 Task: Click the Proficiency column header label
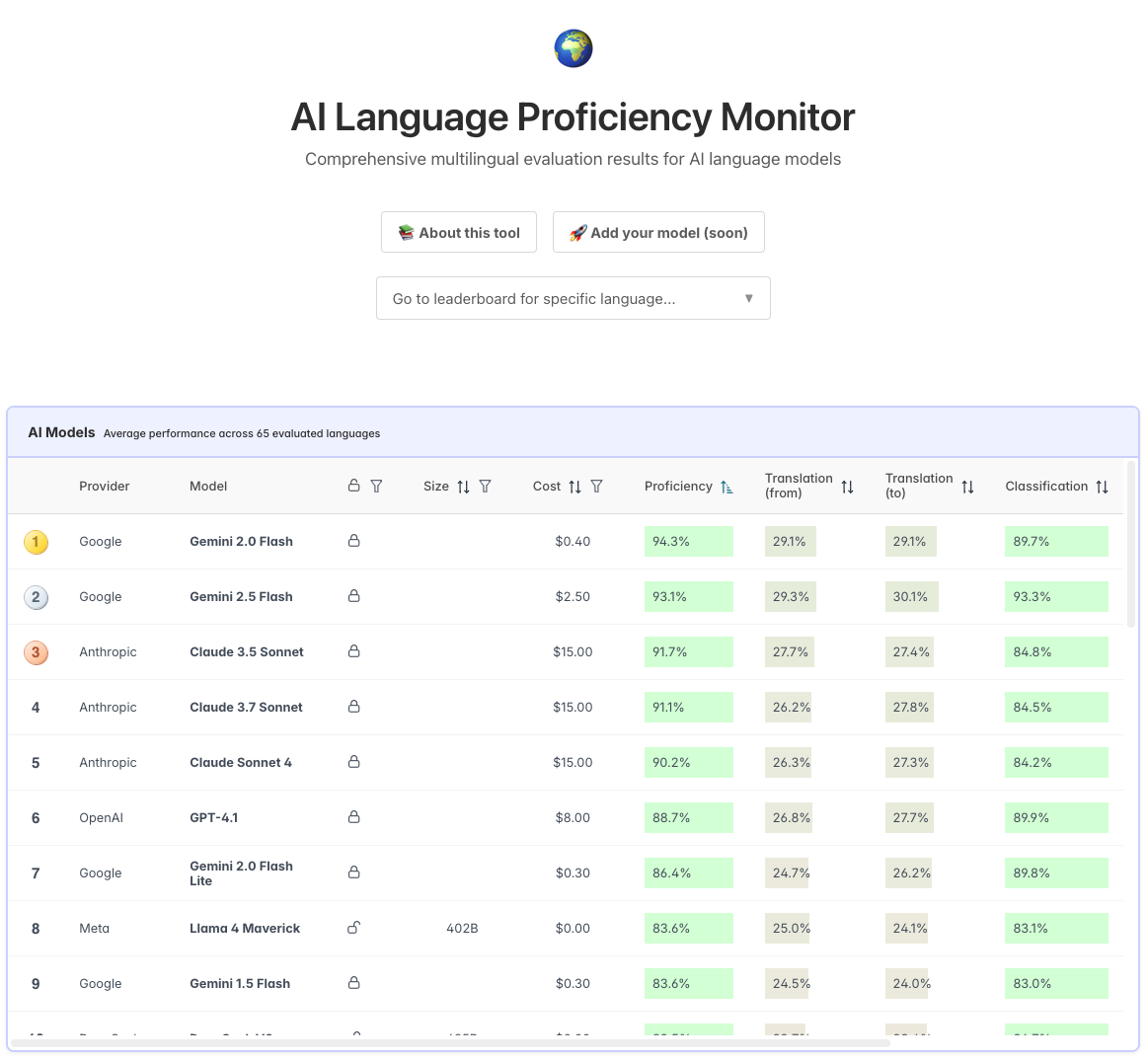[678, 487]
